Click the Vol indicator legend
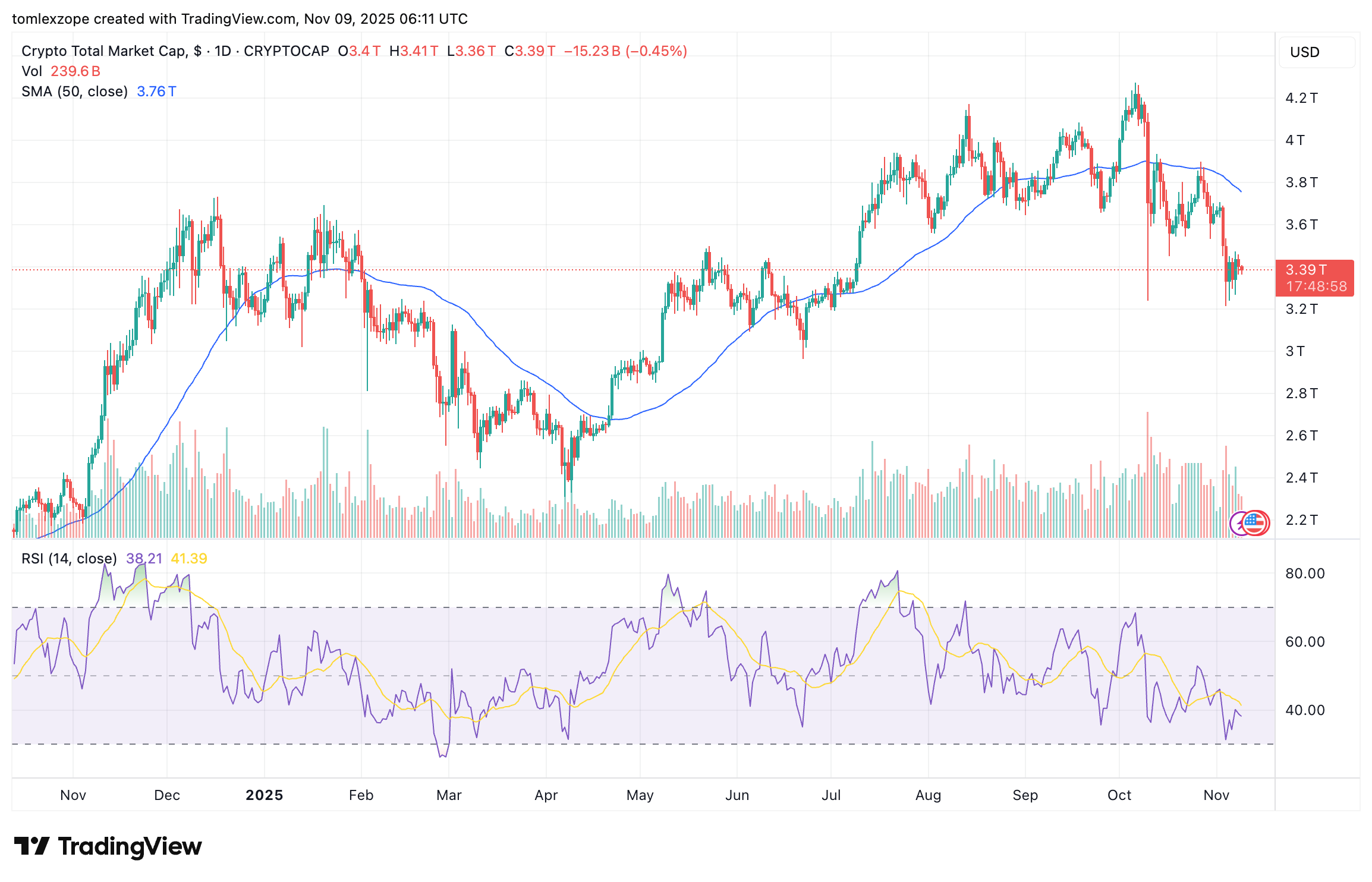The width and height of the screenshot is (1372, 882). [32, 71]
